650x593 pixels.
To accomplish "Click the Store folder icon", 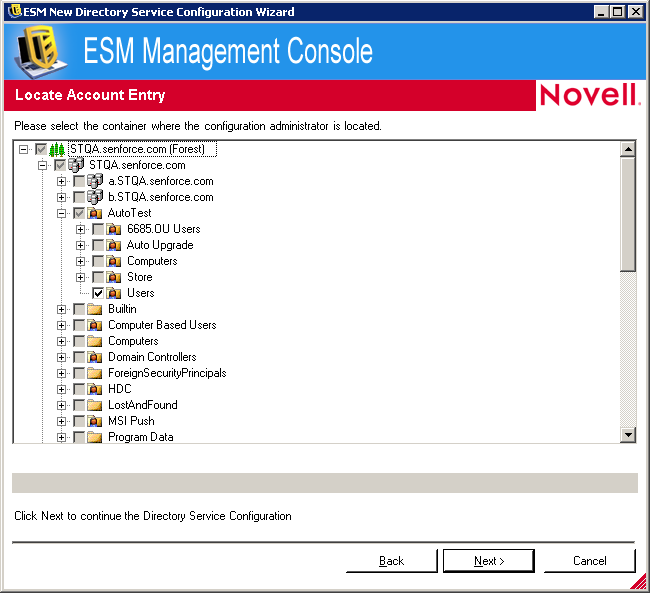I will tap(114, 277).
